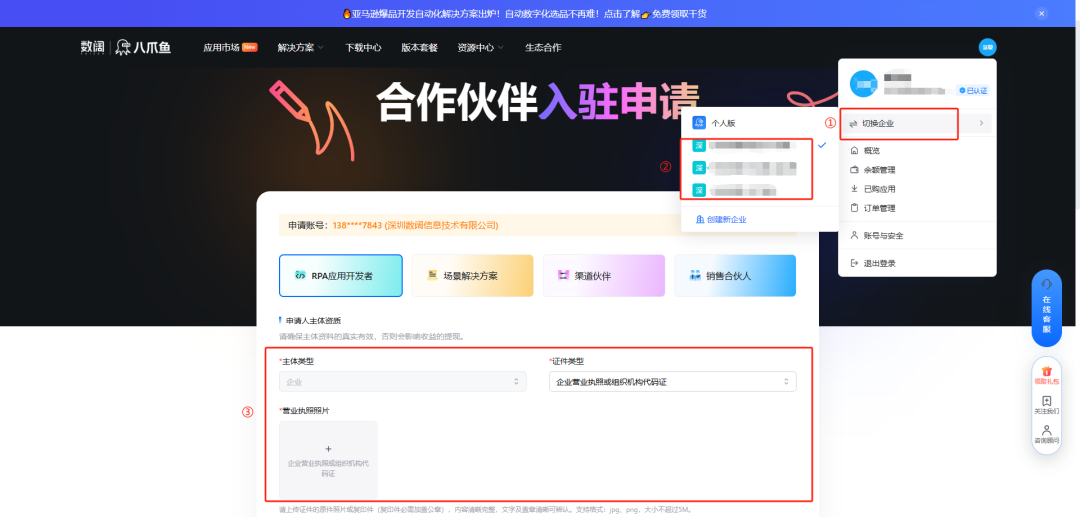Open 切换企业 submenu

[x=917, y=123]
